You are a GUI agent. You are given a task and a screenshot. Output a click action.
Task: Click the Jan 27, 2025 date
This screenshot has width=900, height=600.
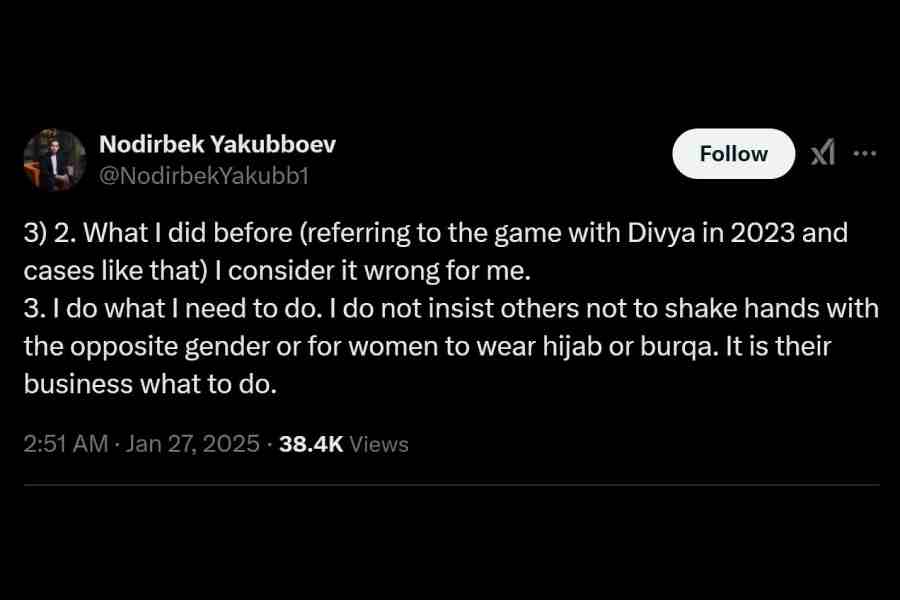[x=193, y=444]
